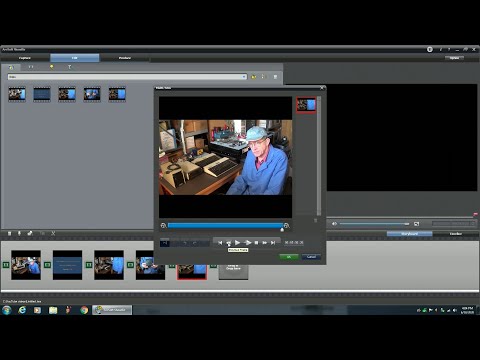Click the green OK button in trim dialog
The height and width of the screenshot is (360, 480).
(x=289, y=257)
